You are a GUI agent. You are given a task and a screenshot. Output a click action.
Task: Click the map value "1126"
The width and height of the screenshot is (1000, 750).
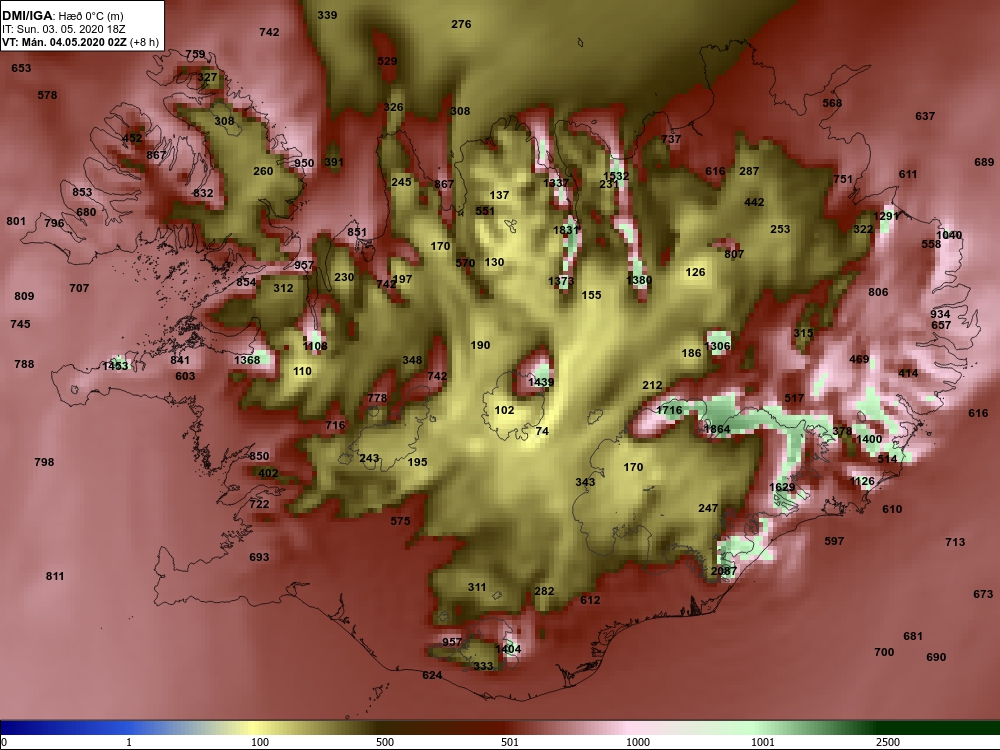[x=862, y=482]
